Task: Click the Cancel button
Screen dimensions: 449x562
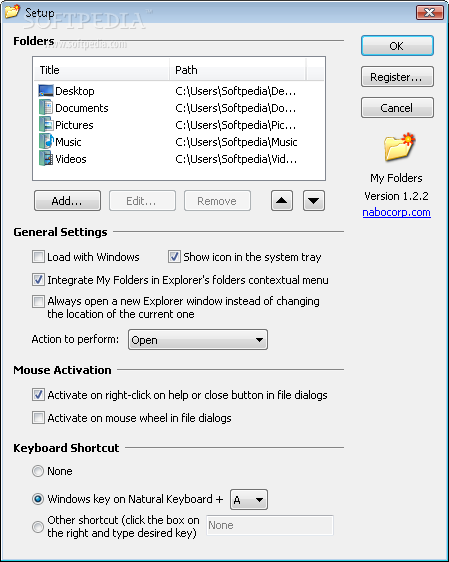Action: [397, 108]
